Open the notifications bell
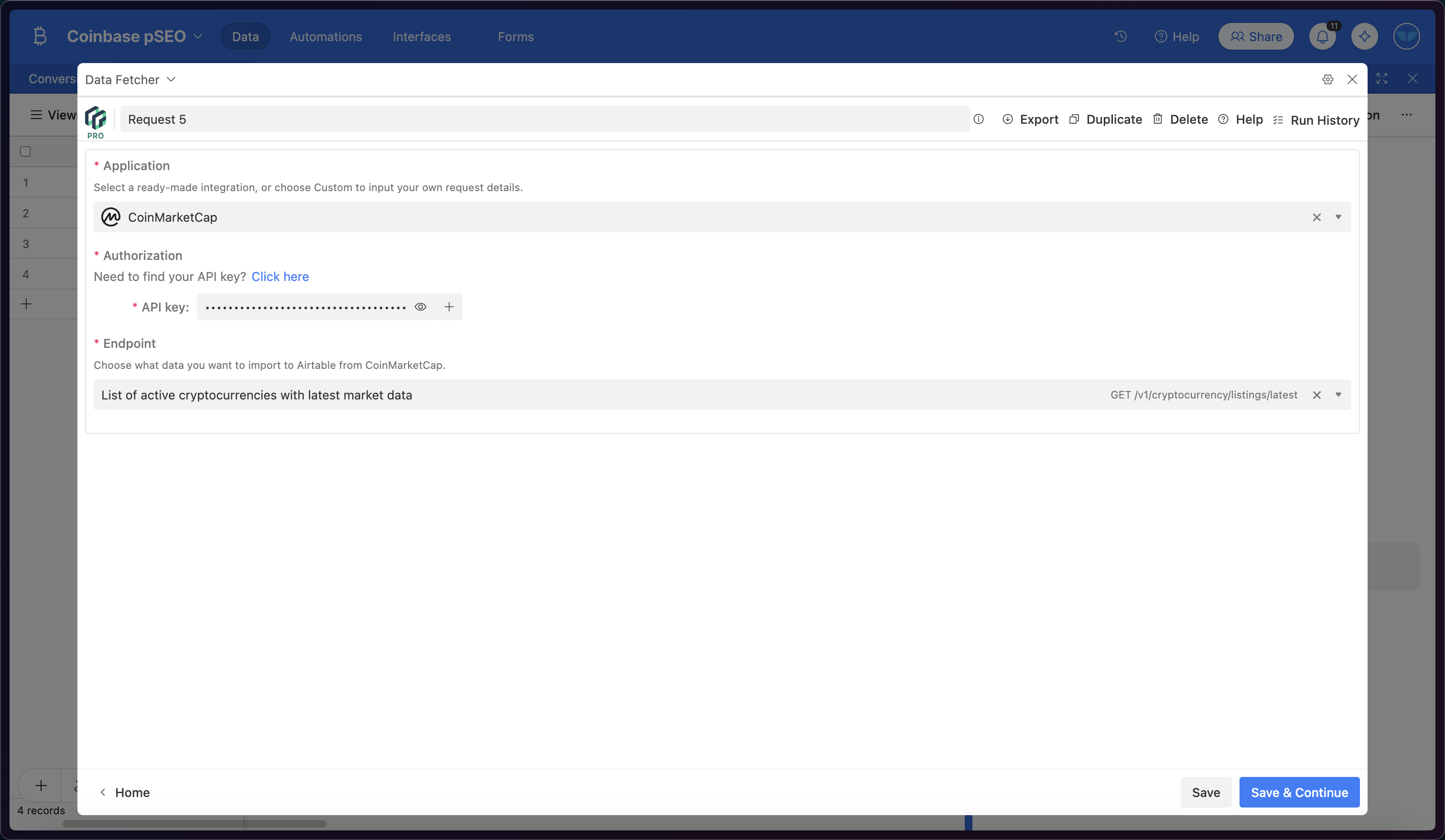Viewport: 1445px width, 840px height. pos(1322,37)
